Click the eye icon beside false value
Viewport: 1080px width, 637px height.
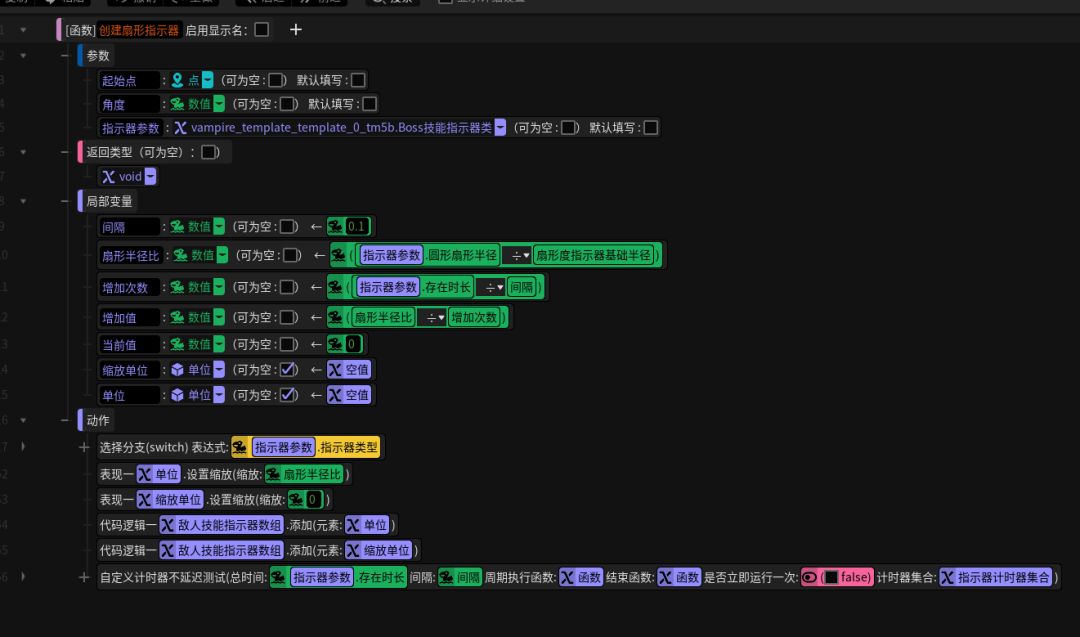(810, 577)
